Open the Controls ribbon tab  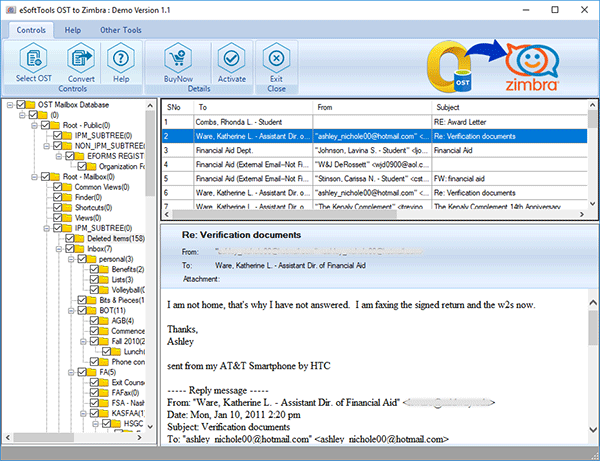point(31,30)
